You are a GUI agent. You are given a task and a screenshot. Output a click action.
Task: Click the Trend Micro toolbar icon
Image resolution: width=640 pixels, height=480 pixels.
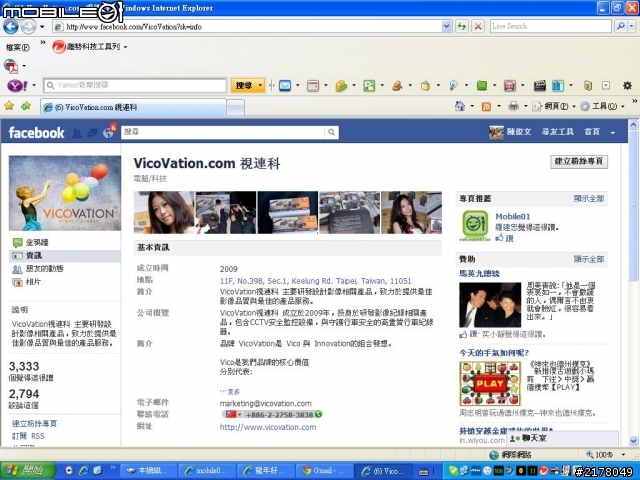pyautogui.click(x=59, y=47)
